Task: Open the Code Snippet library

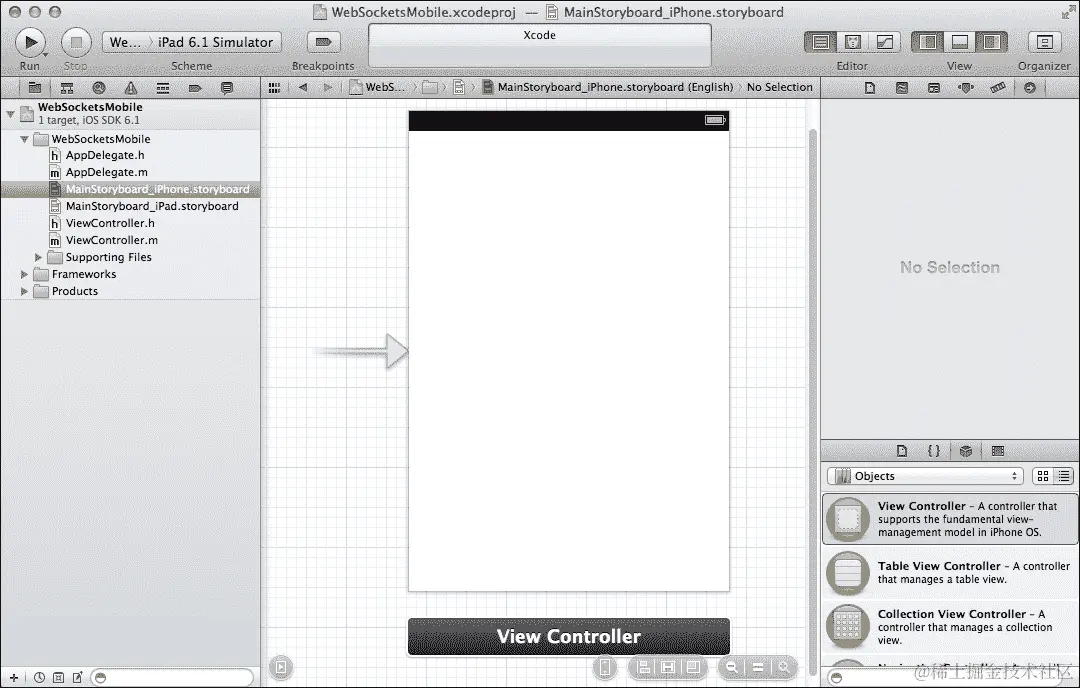Action: [x=935, y=451]
